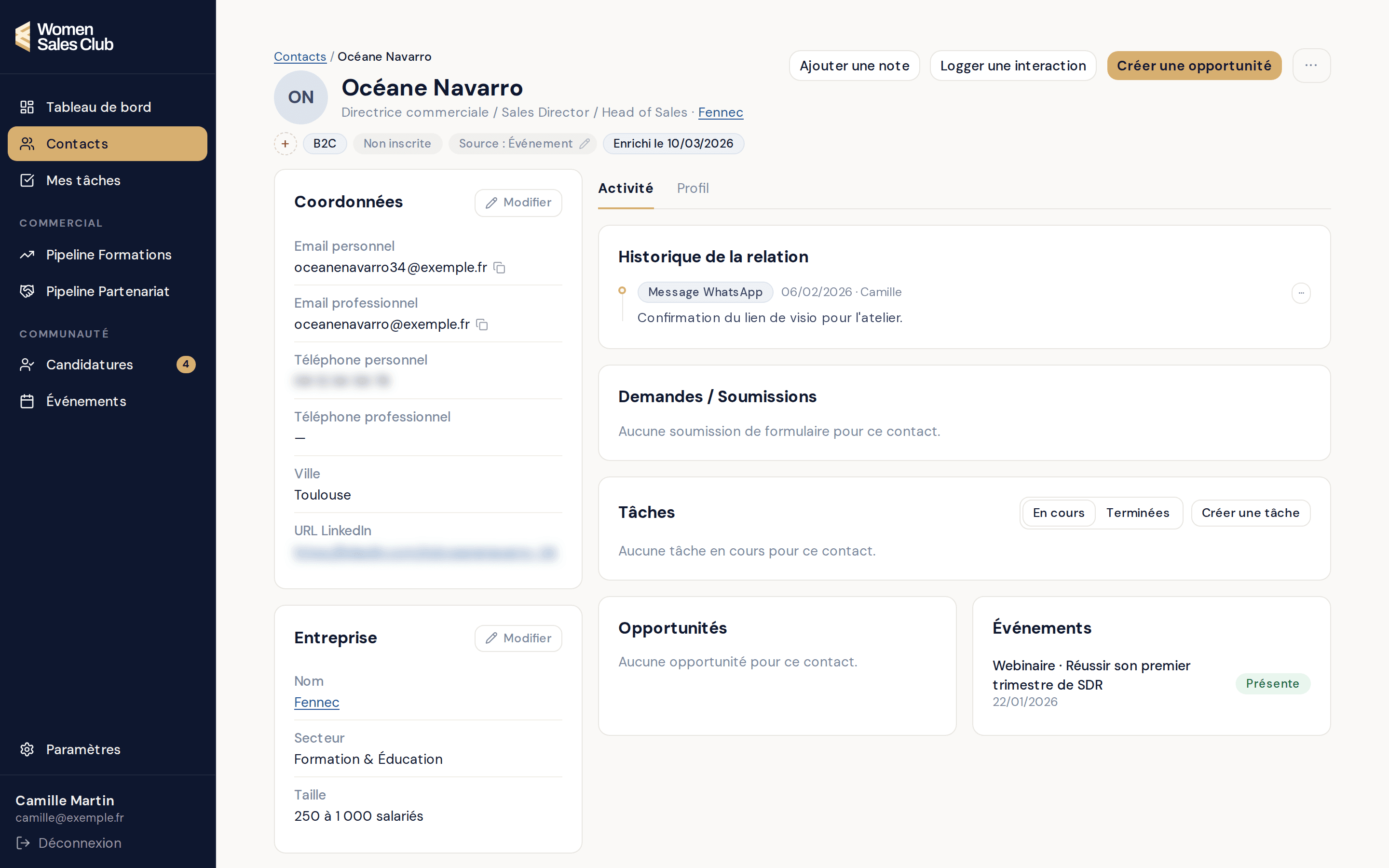Click Ajouter une note button

(x=854, y=66)
